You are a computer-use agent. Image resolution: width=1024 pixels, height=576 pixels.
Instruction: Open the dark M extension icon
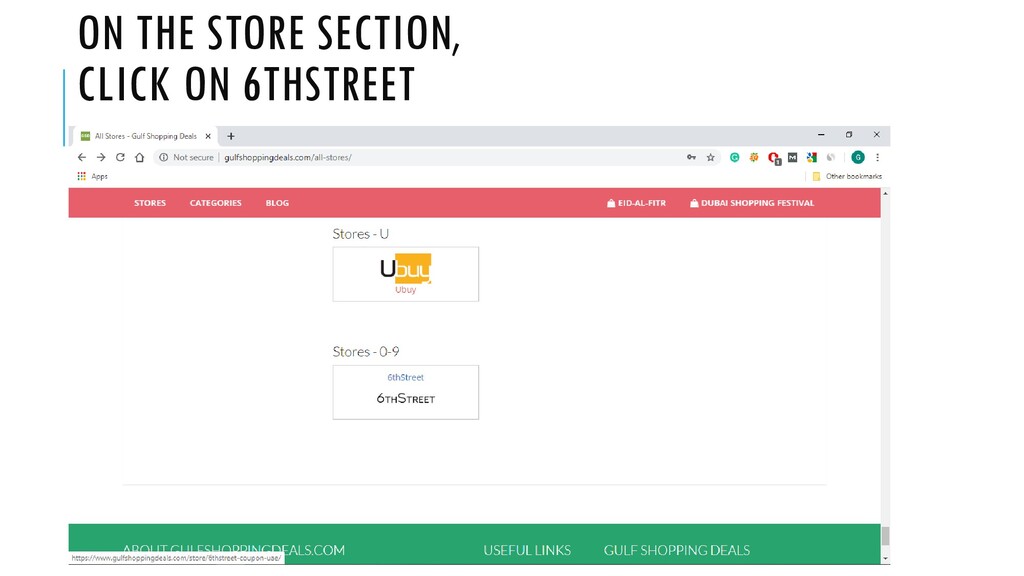[x=792, y=157]
